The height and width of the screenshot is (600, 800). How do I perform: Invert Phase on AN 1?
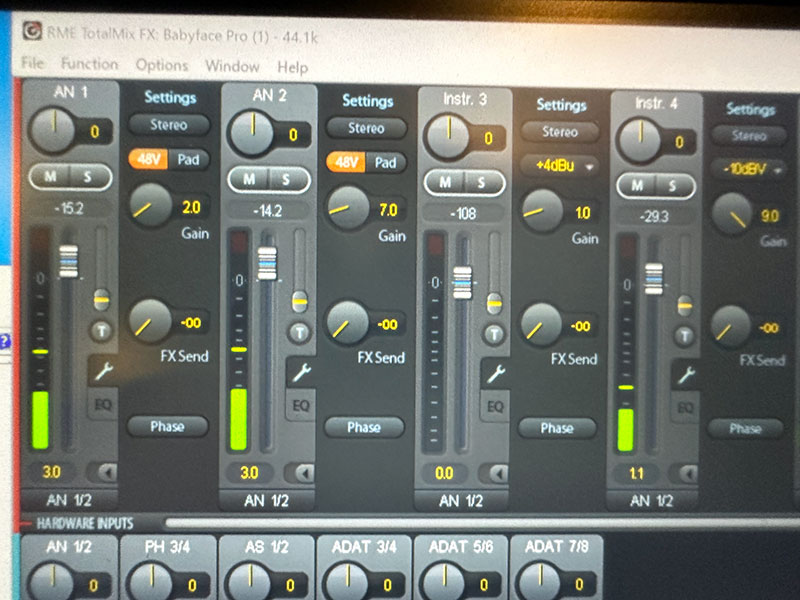(168, 427)
